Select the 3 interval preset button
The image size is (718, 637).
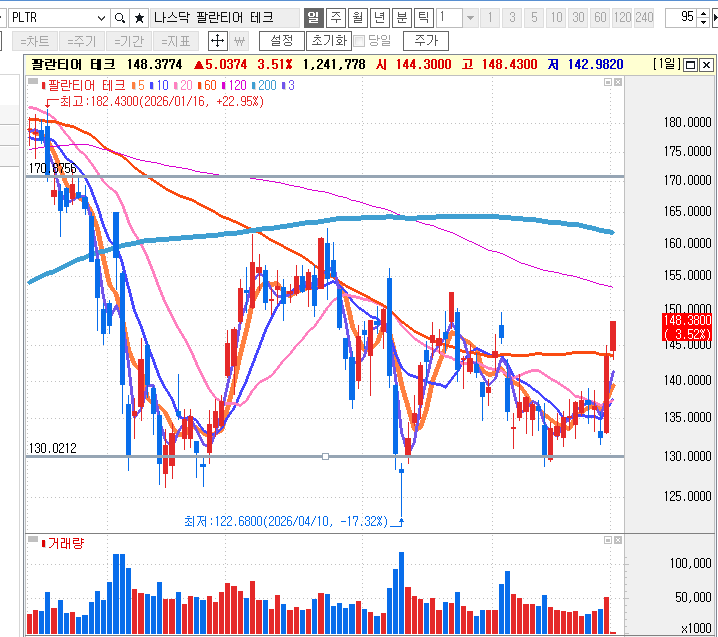point(512,18)
